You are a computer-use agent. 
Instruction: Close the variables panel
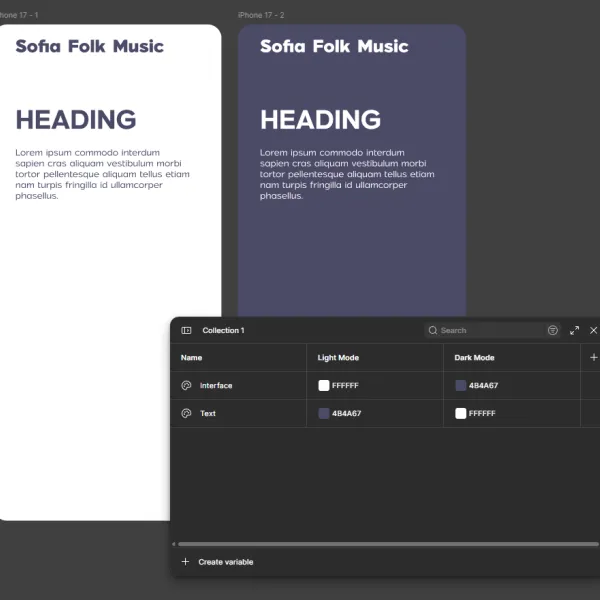pyautogui.click(x=593, y=330)
